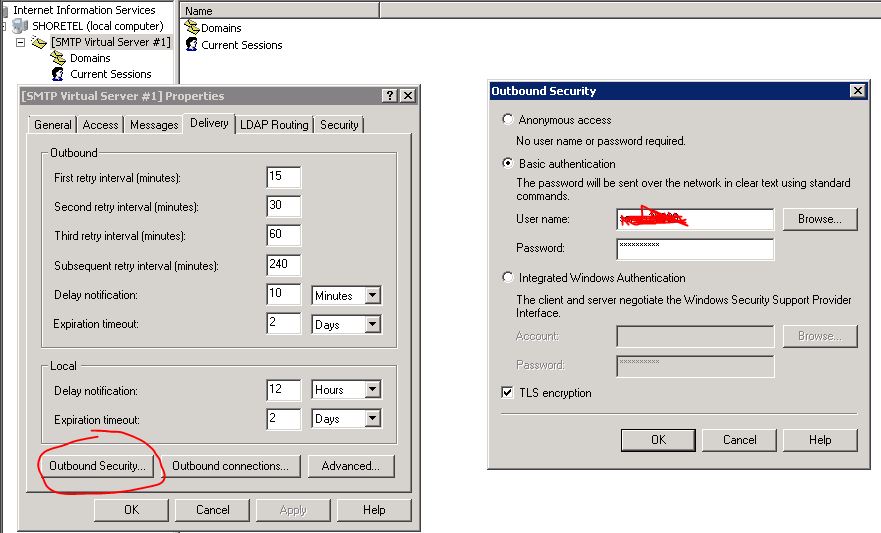
Task: Open the Local Delay notification Hours dropdown
Action: click(372, 390)
